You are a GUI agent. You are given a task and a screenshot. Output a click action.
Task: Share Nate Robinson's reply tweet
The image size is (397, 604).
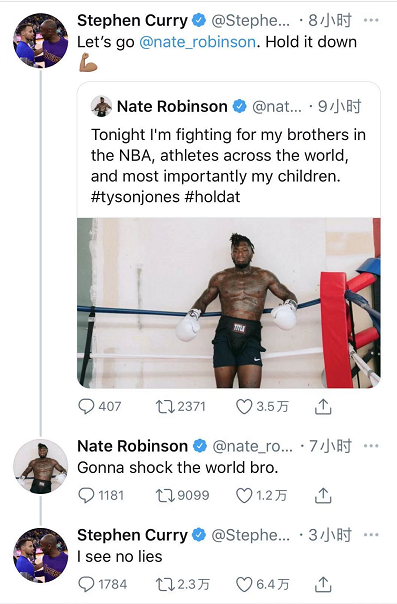pos(323,495)
